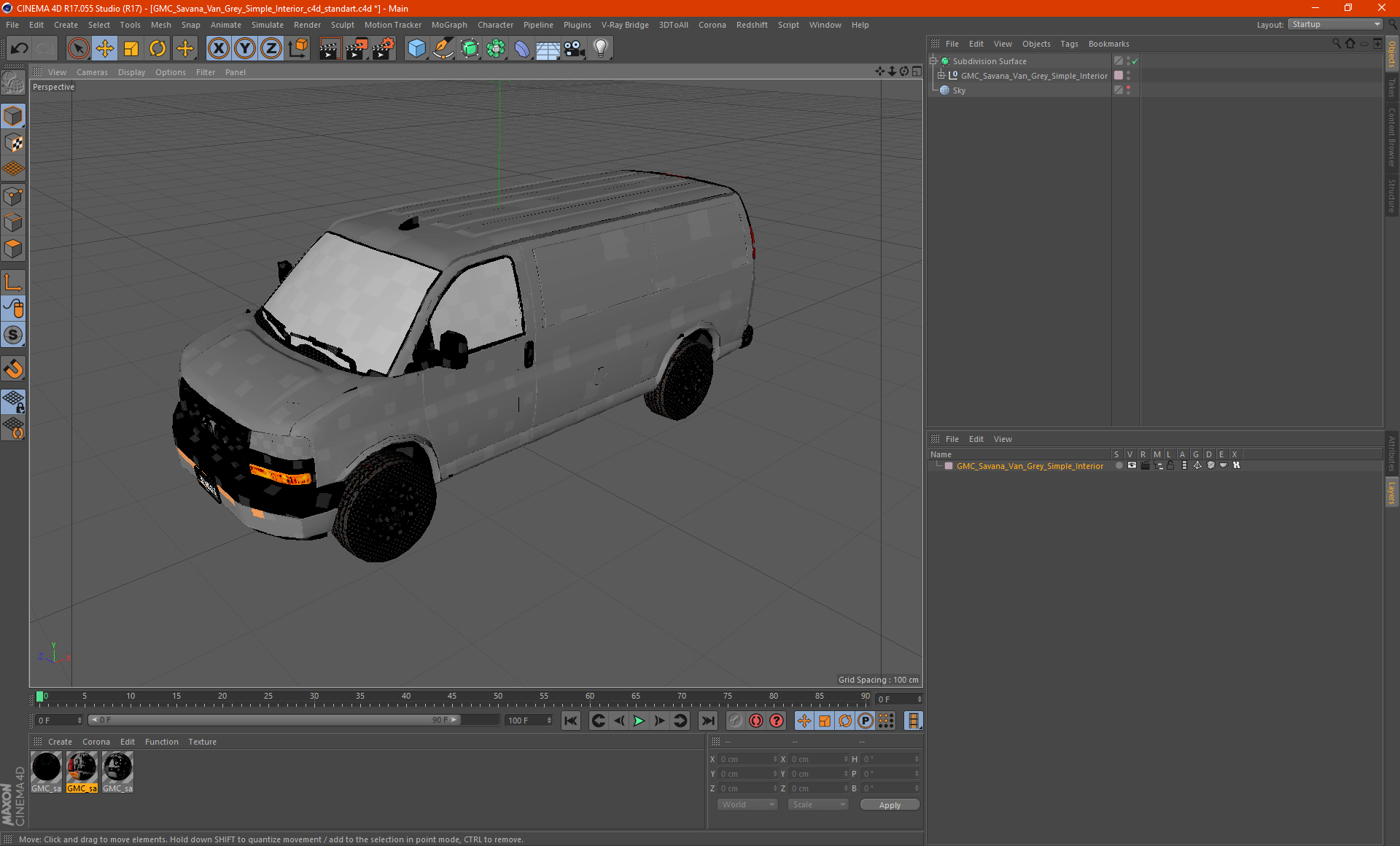Activate the Move tool in top toolbar

tap(105, 48)
